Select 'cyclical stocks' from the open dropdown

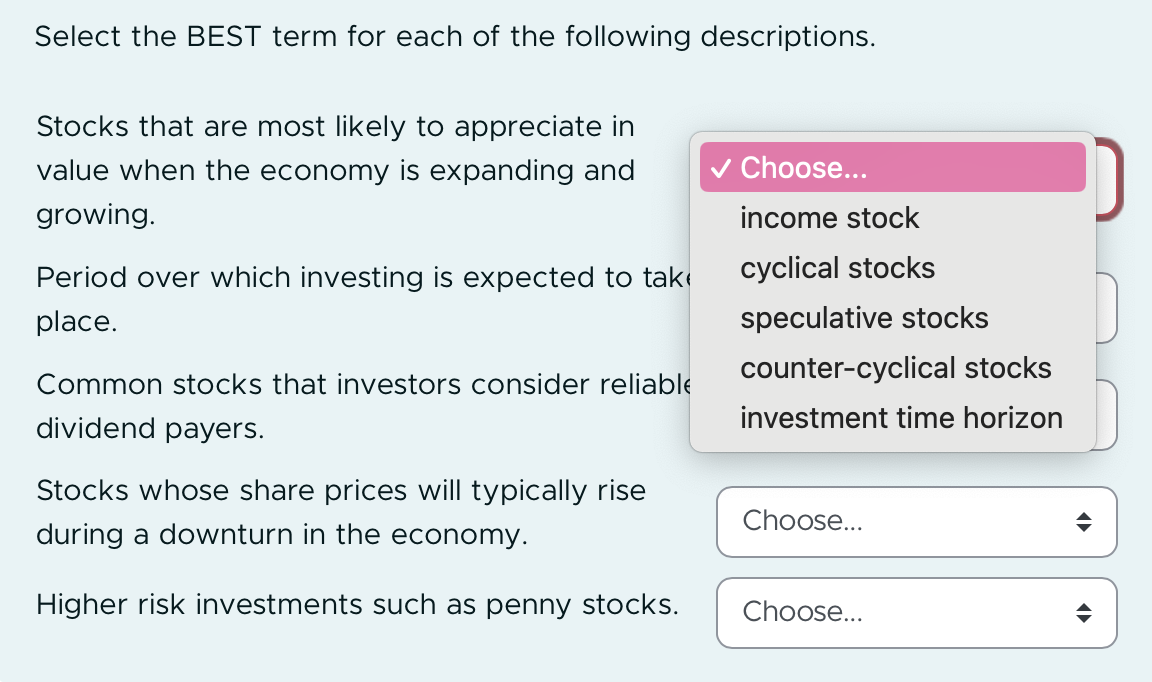837,268
